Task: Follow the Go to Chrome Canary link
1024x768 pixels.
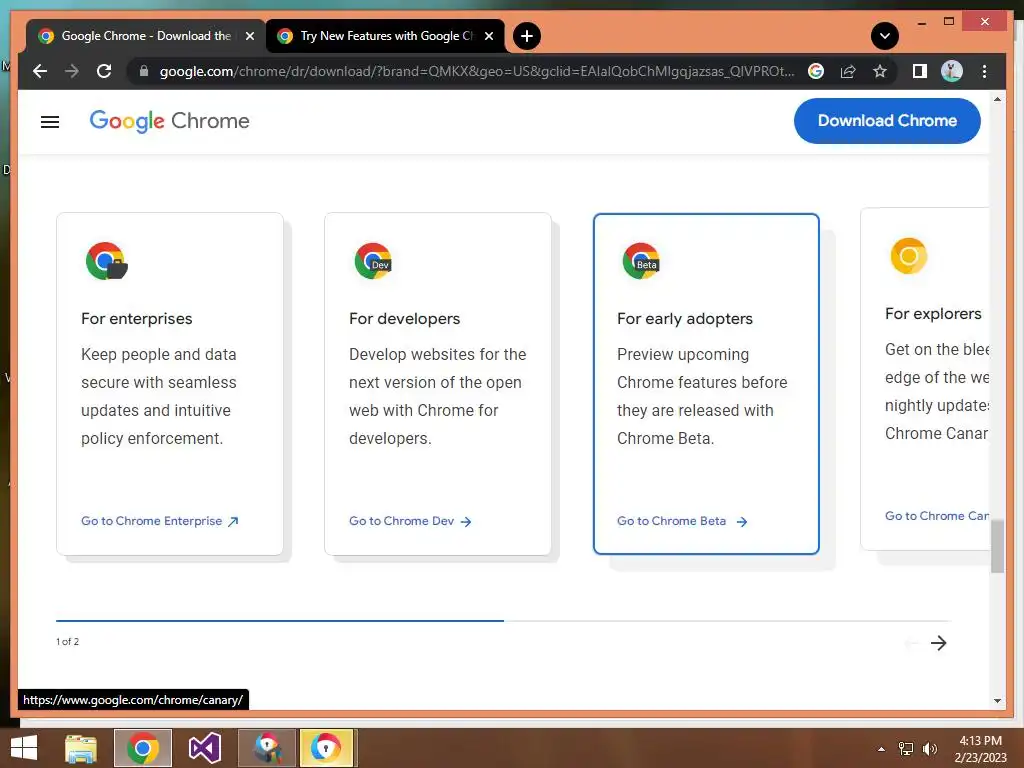Action: tap(936, 516)
